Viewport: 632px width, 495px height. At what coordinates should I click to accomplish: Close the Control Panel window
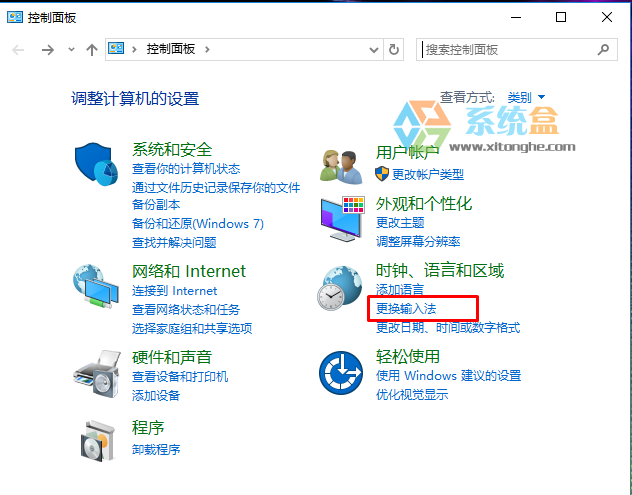pyautogui.click(x=607, y=17)
